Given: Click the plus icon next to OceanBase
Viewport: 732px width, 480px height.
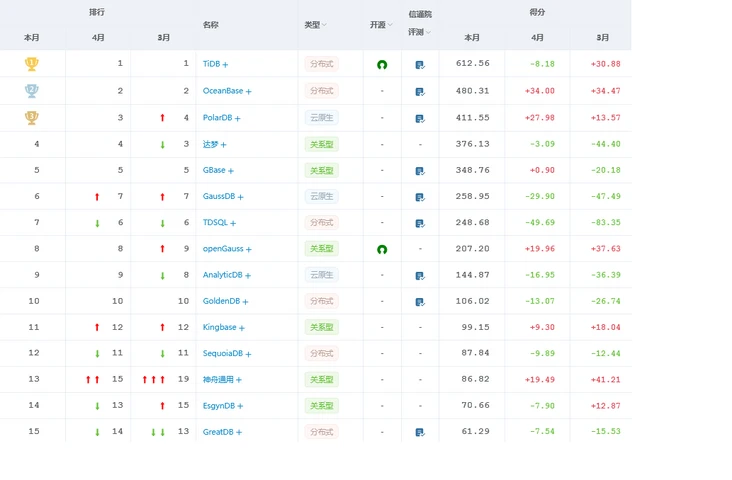Looking at the screenshot, I should (x=248, y=92).
